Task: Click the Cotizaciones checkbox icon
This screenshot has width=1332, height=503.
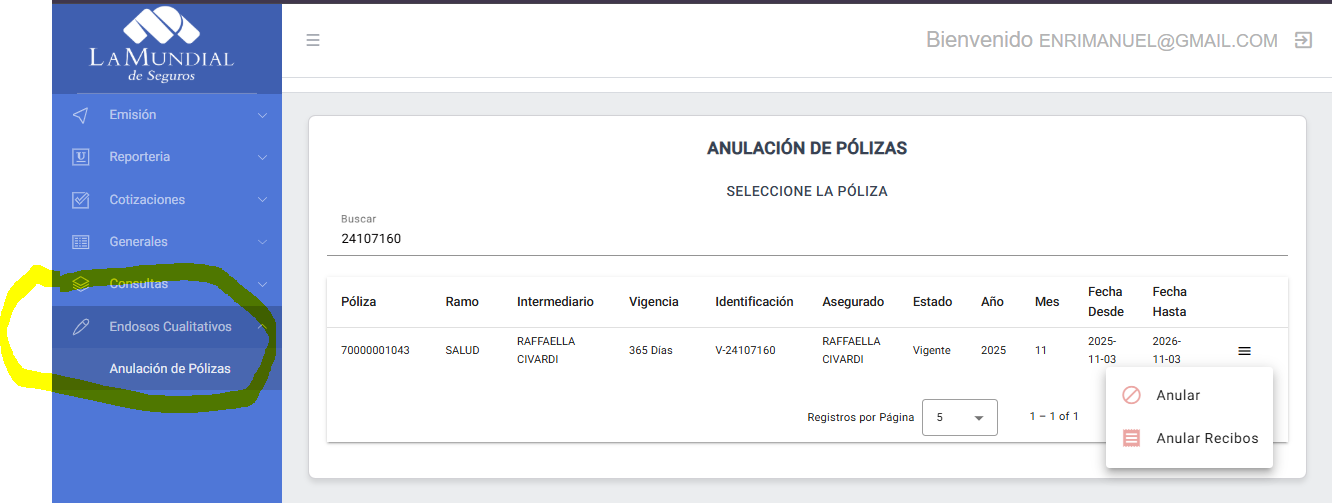Action: click(81, 200)
